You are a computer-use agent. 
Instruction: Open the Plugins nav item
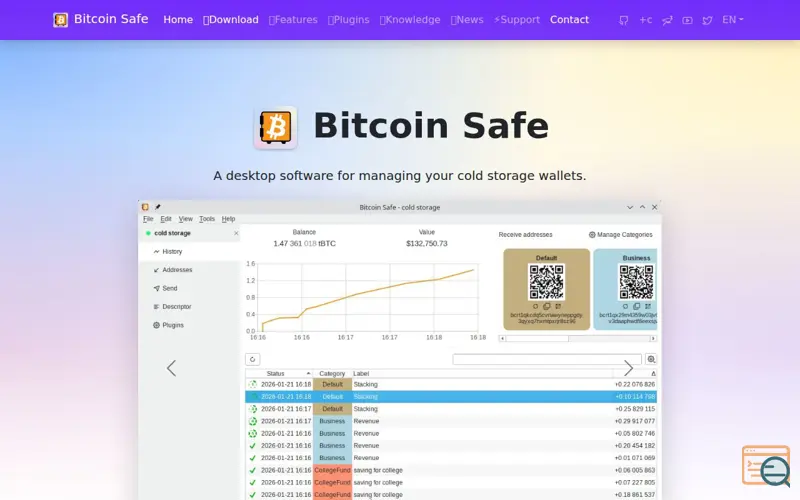pos(348,20)
